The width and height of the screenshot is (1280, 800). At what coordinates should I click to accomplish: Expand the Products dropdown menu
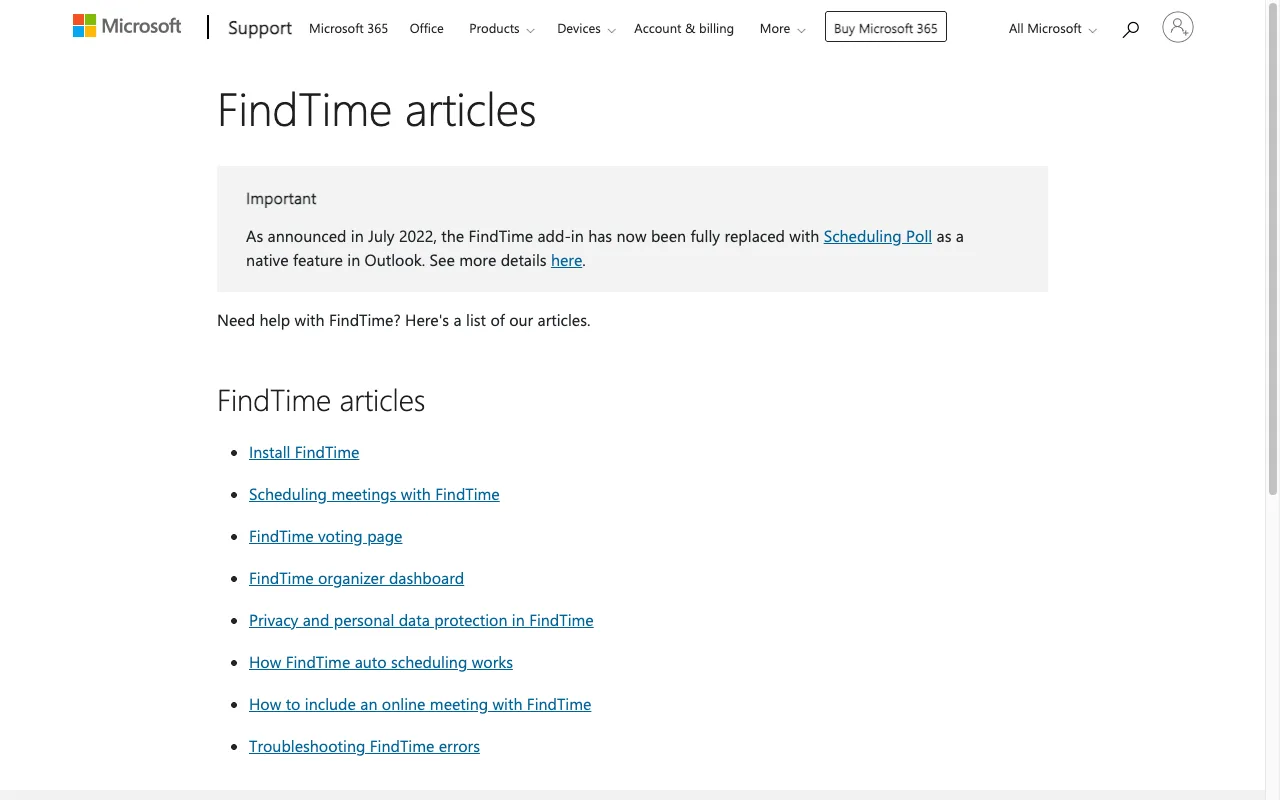coord(501,28)
